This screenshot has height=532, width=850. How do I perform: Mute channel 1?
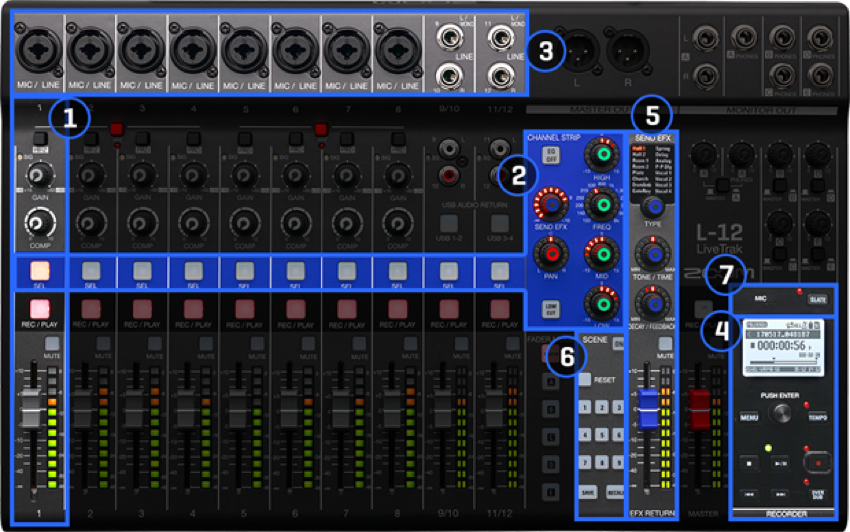[x=53, y=344]
